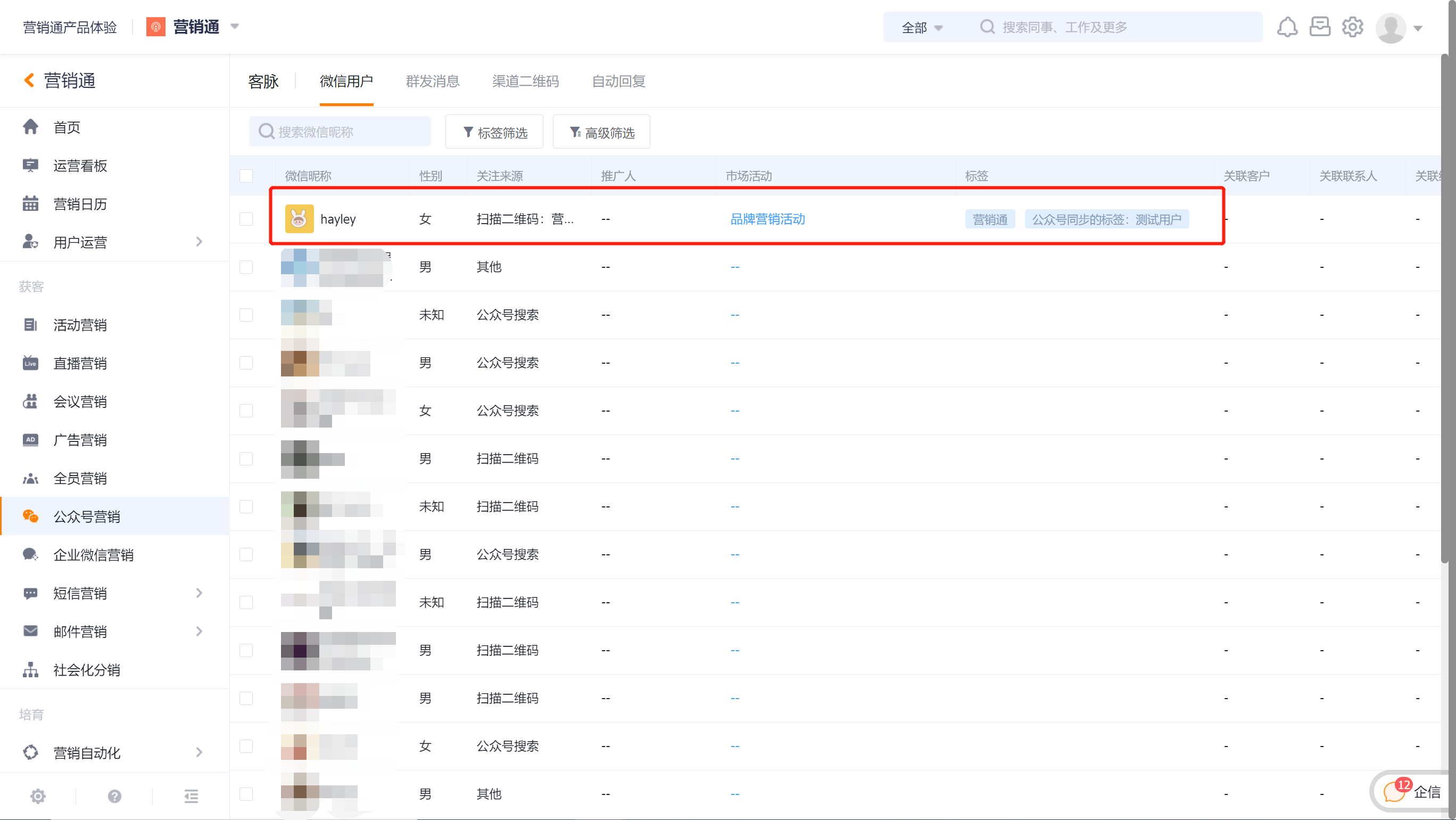Viewport: 1456px width, 820px height.
Task: Open 邮件营销 envelope icon
Action: pyautogui.click(x=30, y=631)
